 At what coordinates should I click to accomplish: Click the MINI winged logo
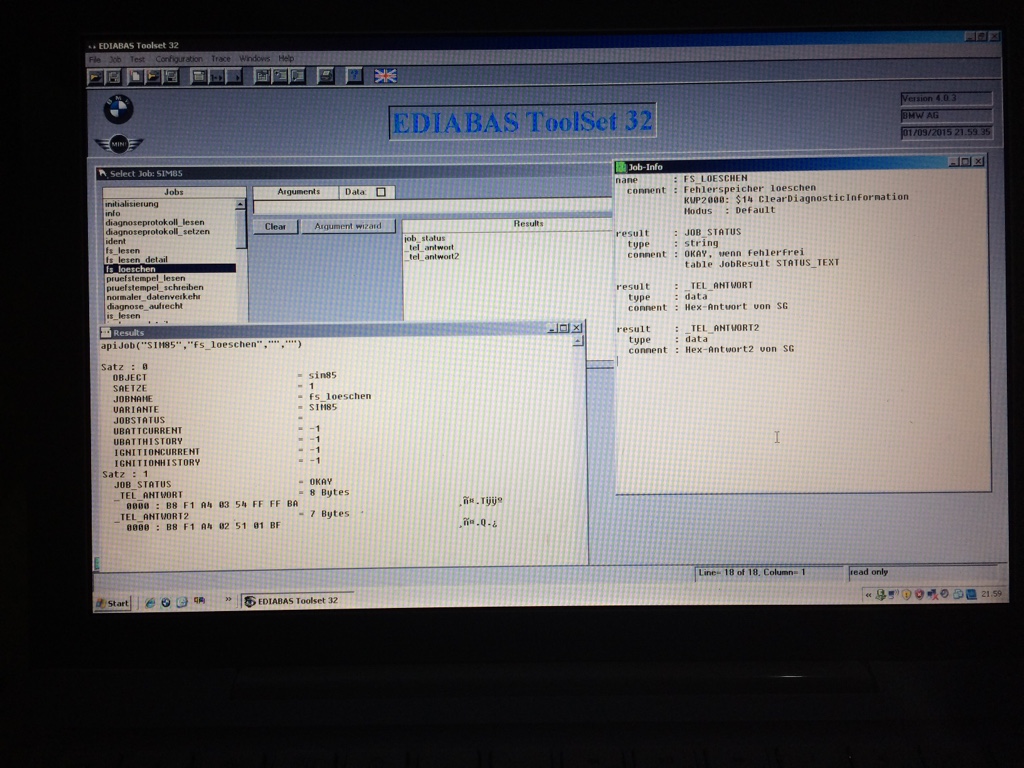point(118,144)
